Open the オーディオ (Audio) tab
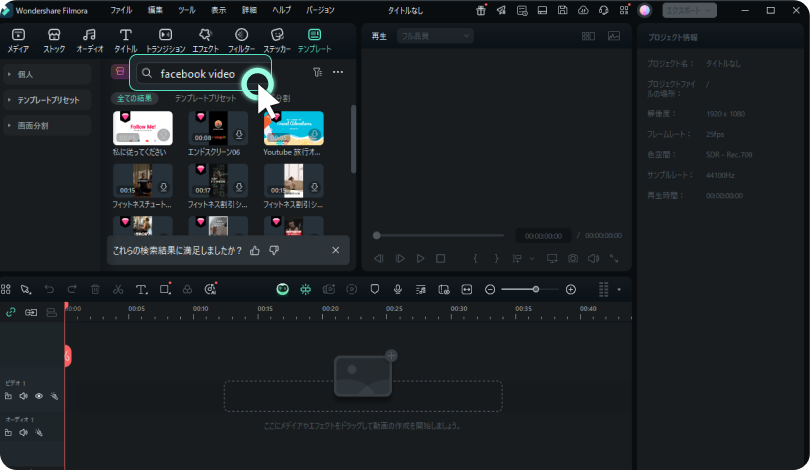 pyautogui.click(x=89, y=40)
